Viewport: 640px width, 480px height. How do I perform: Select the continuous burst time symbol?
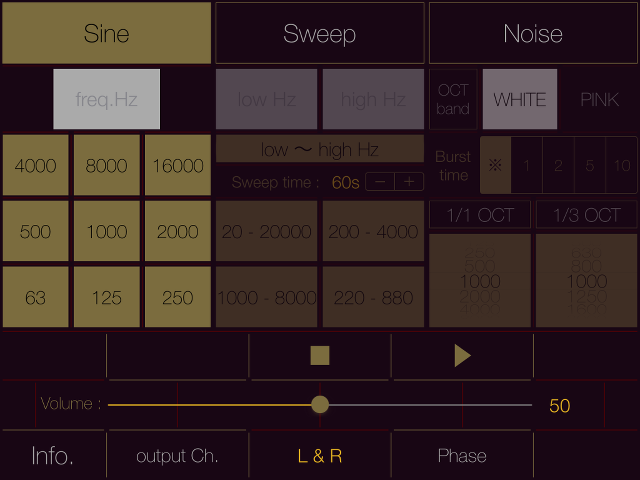tap(494, 166)
